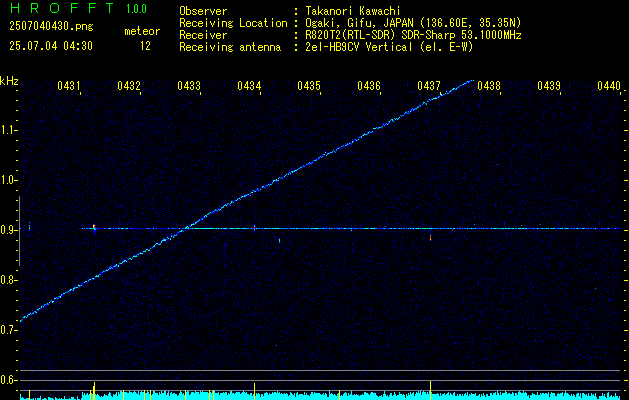Click the 0437 time axis label
Viewport: 629px width, 400px height.
tap(429, 85)
